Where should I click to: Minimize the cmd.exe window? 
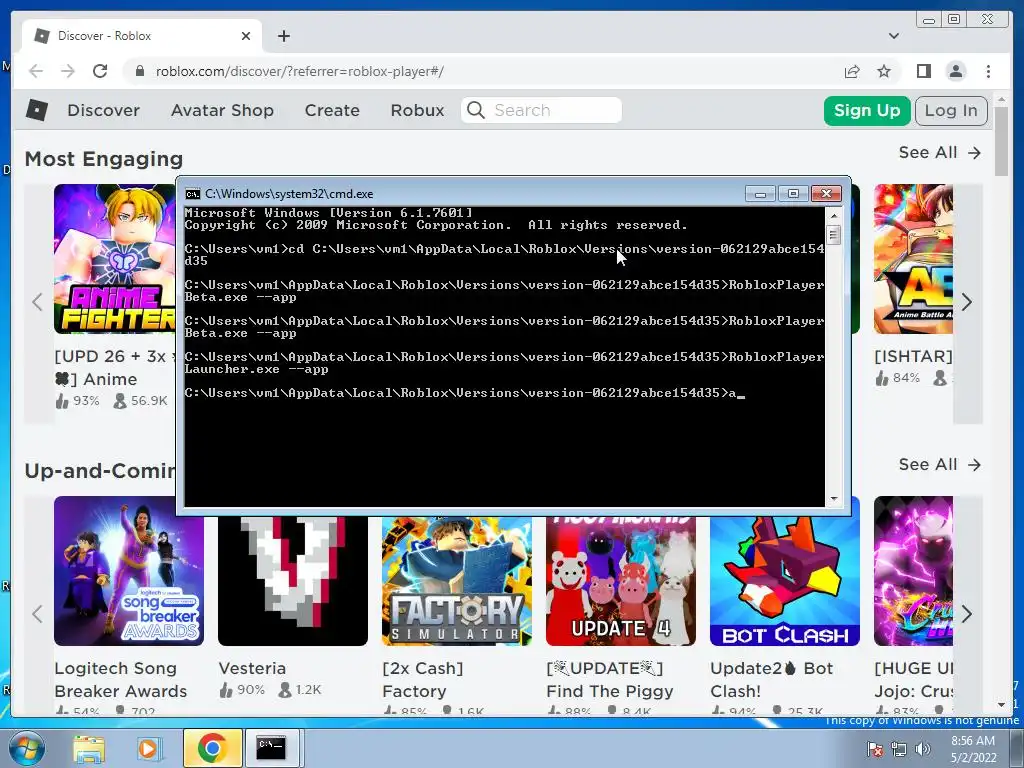pyautogui.click(x=760, y=194)
